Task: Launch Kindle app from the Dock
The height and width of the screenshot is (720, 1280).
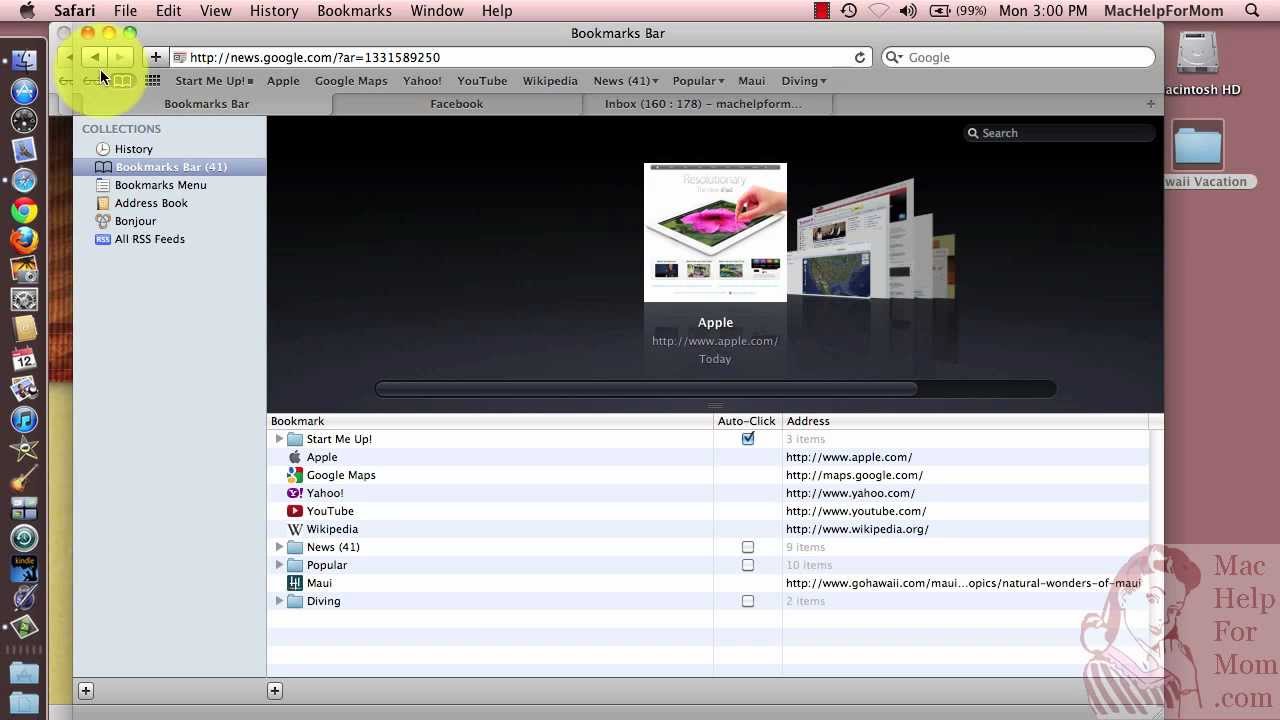Action: click(x=24, y=568)
